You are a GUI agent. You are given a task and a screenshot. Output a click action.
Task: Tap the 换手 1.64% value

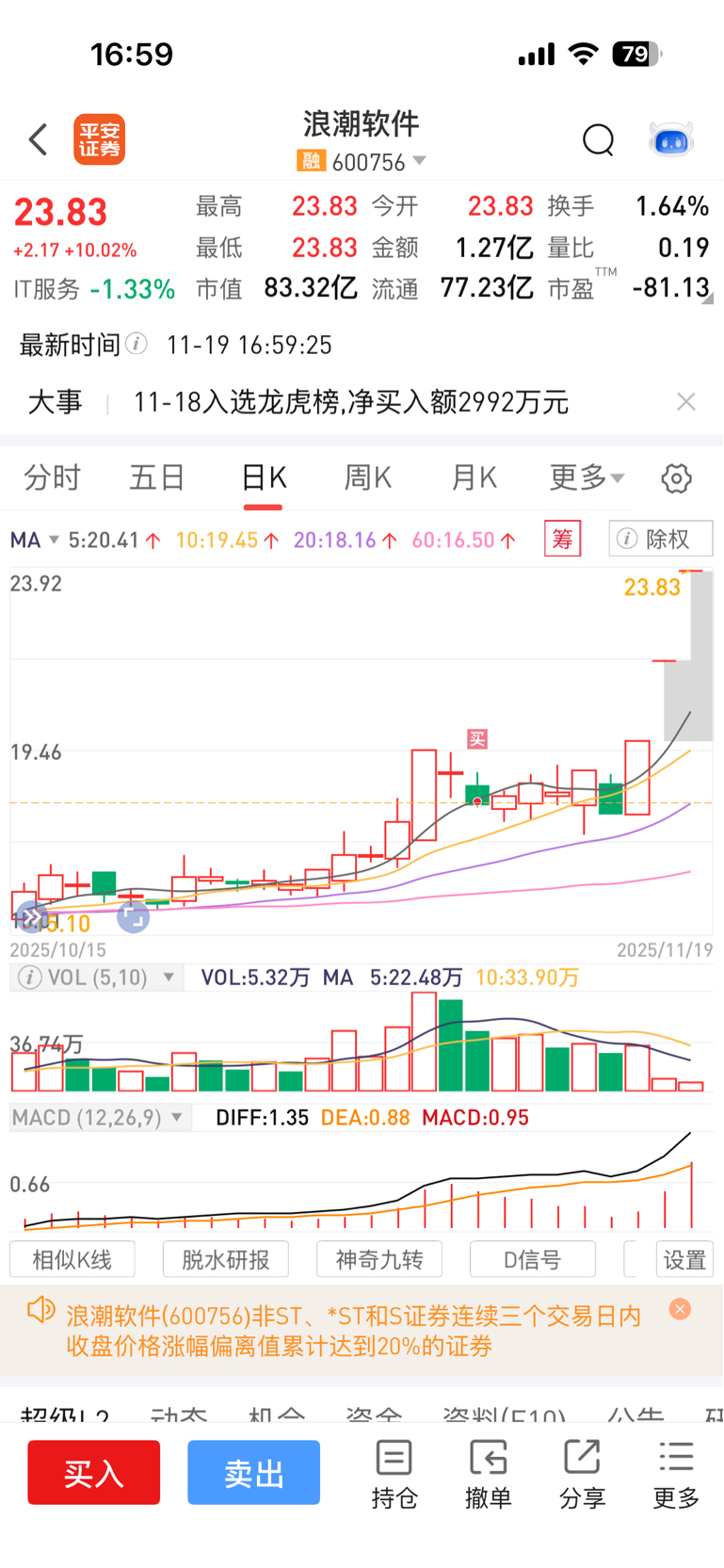(x=672, y=206)
